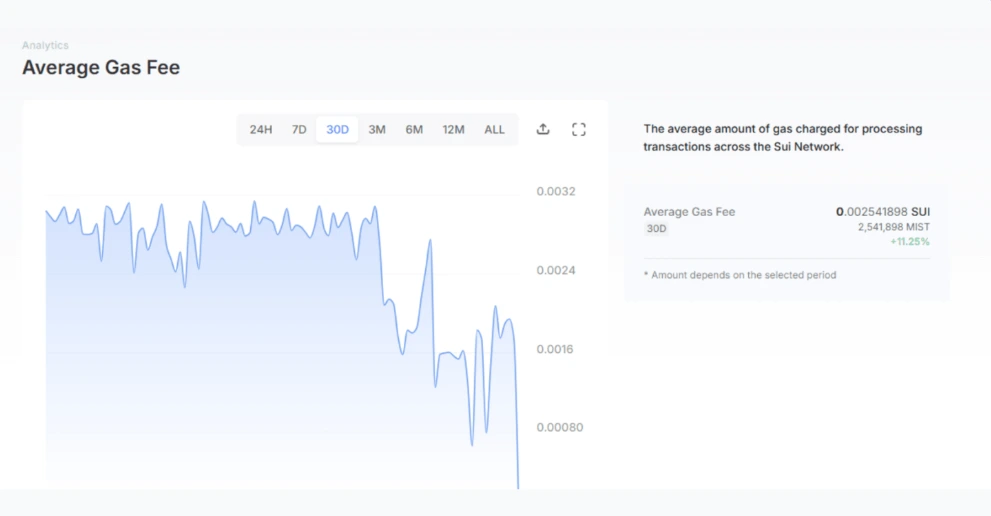Choose the 3M time range
The width and height of the screenshot is (991, 516).
click(x=377, y=130)
